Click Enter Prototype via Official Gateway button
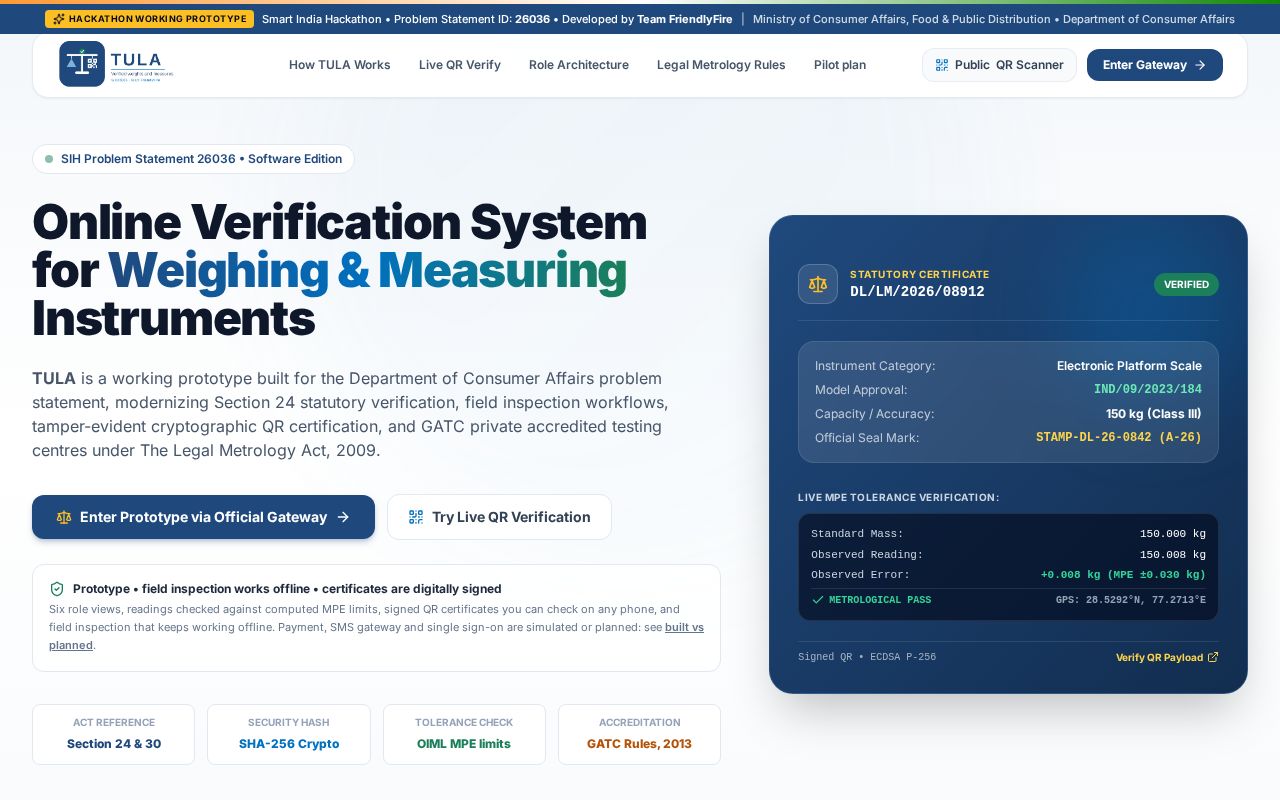This screenshot has width=1280, height=800. [203, 517]
